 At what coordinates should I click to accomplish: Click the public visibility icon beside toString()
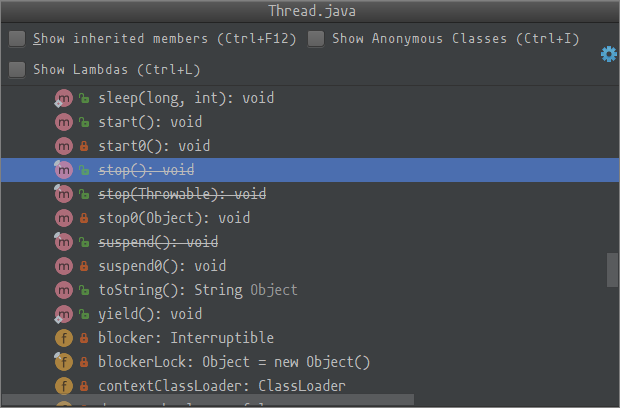[84, 290]
